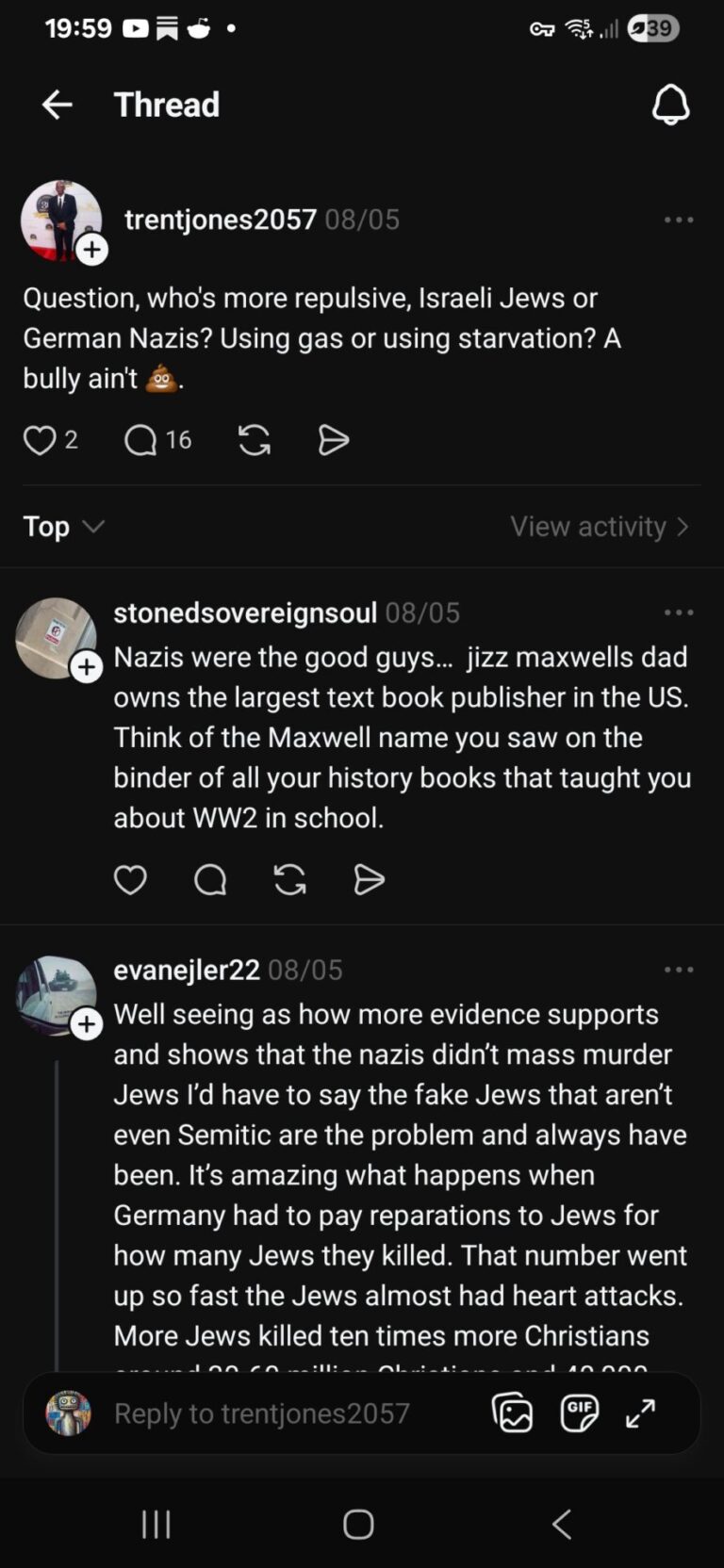Image resolution: width=724 pixels, height=1568 pixels.
Task: Repost trentjones2057's post
Action: (x=255, y=440)
